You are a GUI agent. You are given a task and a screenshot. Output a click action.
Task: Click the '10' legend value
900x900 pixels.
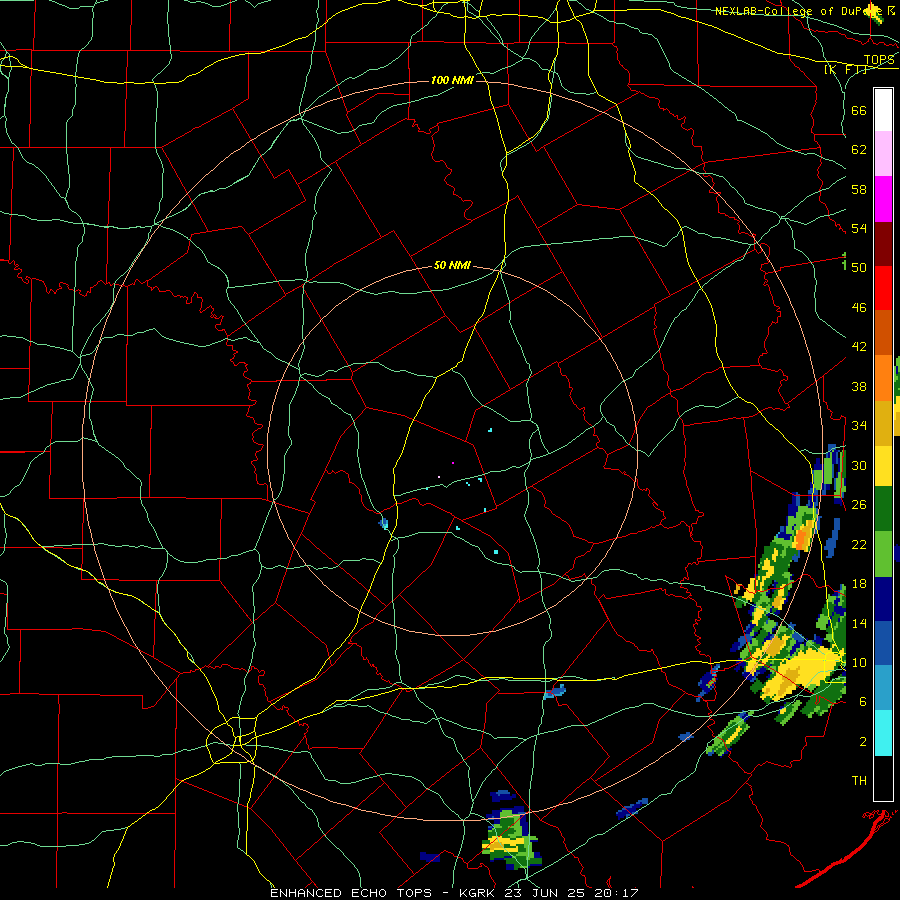coord(859,662)
